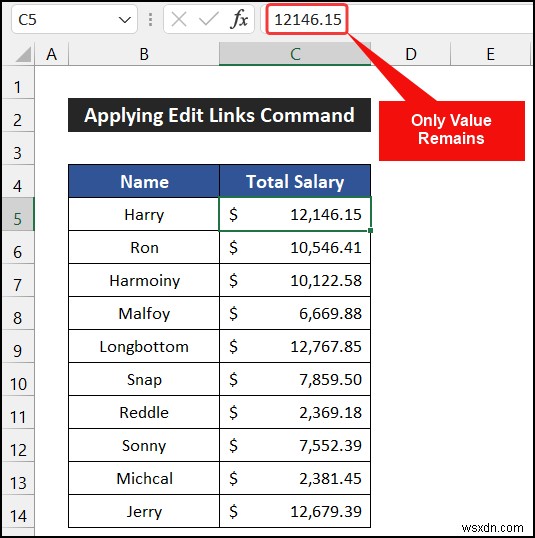This screenshot has height=538, width=535.
Task: Select column E header
Action: tap(490, 54)
